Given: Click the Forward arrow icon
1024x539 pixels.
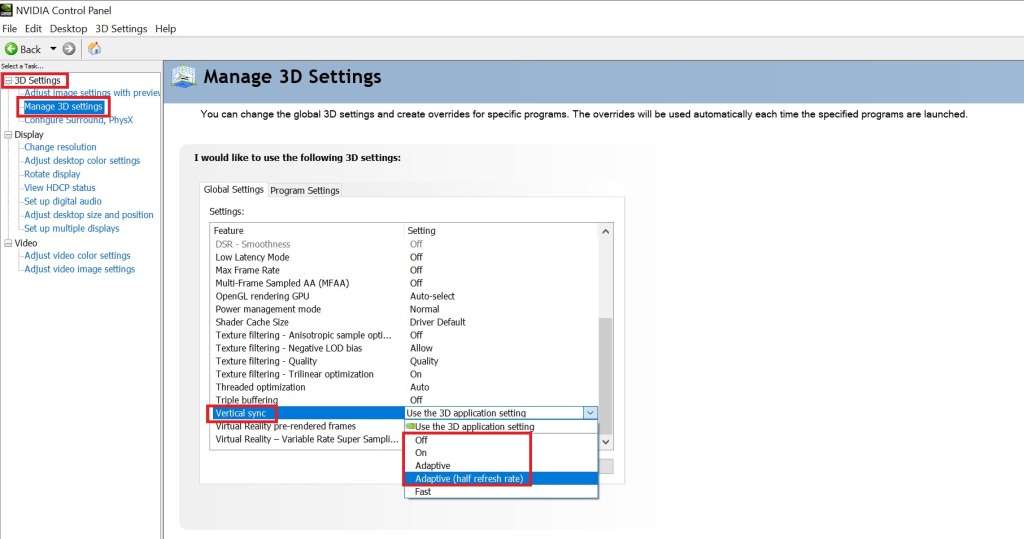Looking at the screenshot, I should 69,49.
